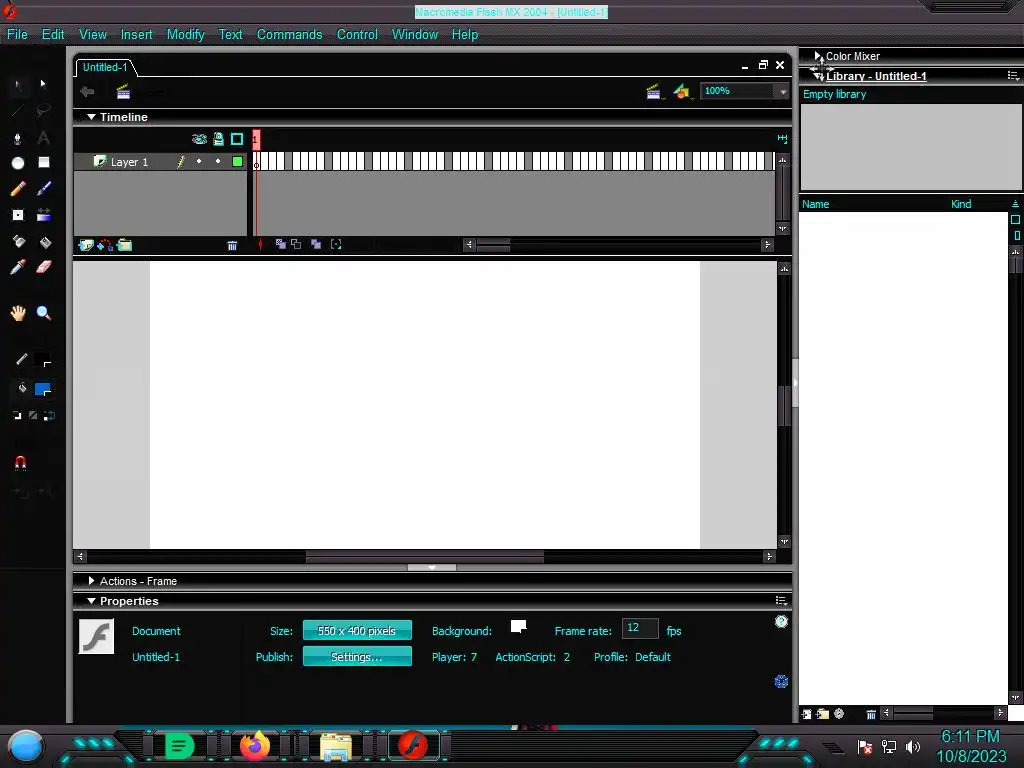
Task: Toggle green outline square of Layer 1
Action: [238, 161]
